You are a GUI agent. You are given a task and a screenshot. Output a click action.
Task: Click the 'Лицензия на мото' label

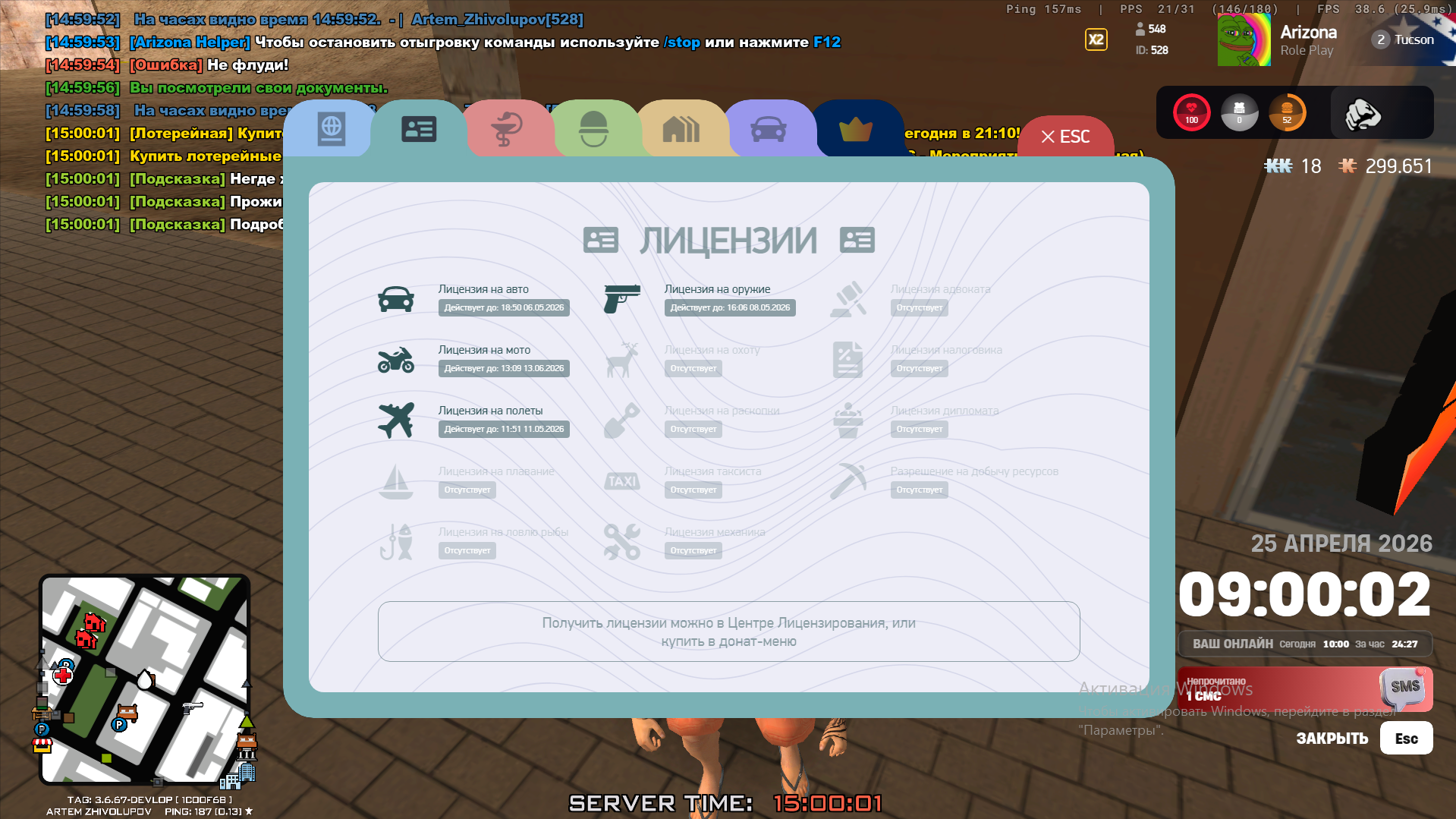(484, 350)
